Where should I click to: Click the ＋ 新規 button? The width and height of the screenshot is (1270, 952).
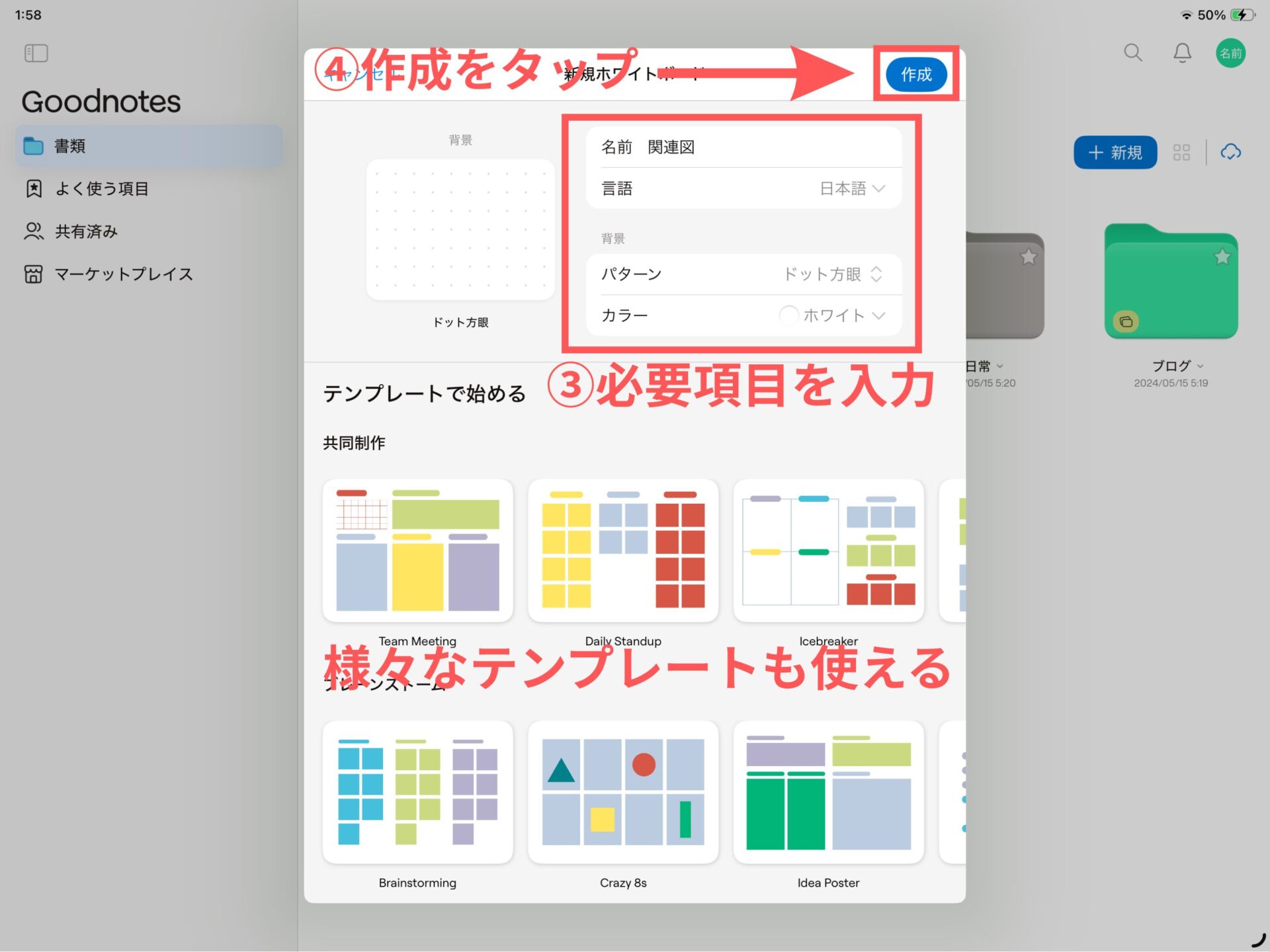(1115, 153)
